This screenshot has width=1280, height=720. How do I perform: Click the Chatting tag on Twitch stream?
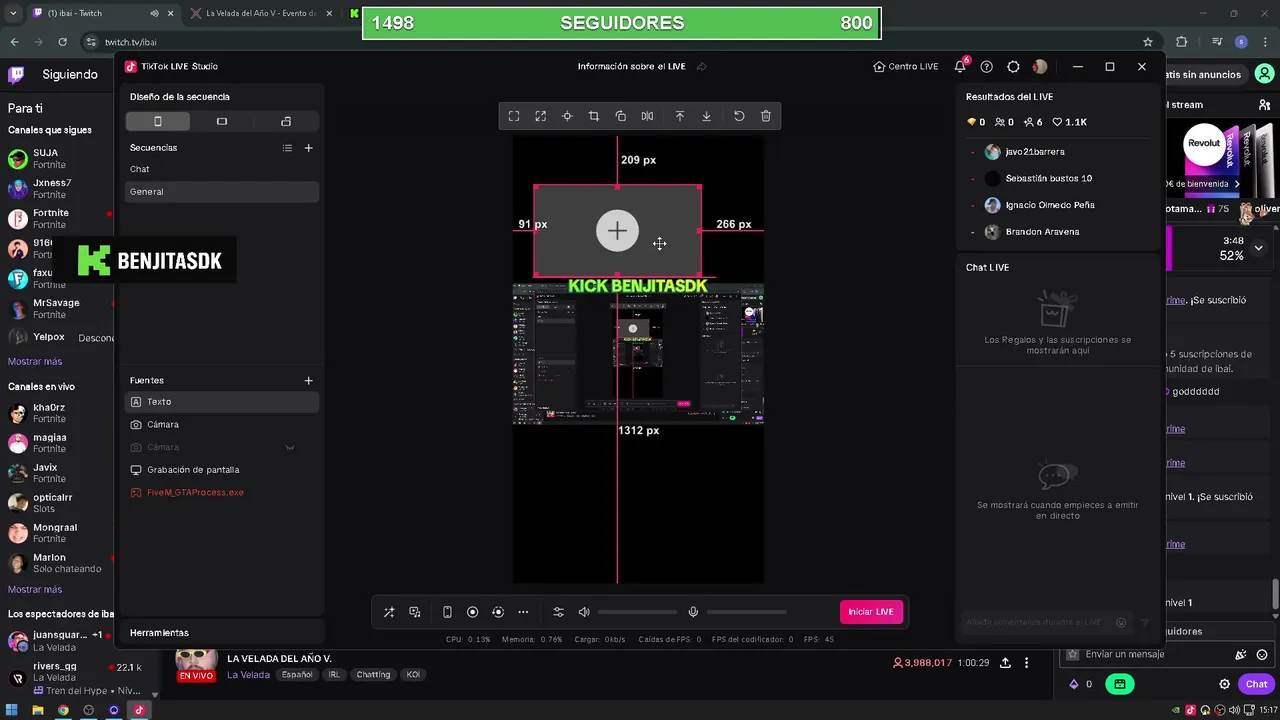tap(373, 675)
